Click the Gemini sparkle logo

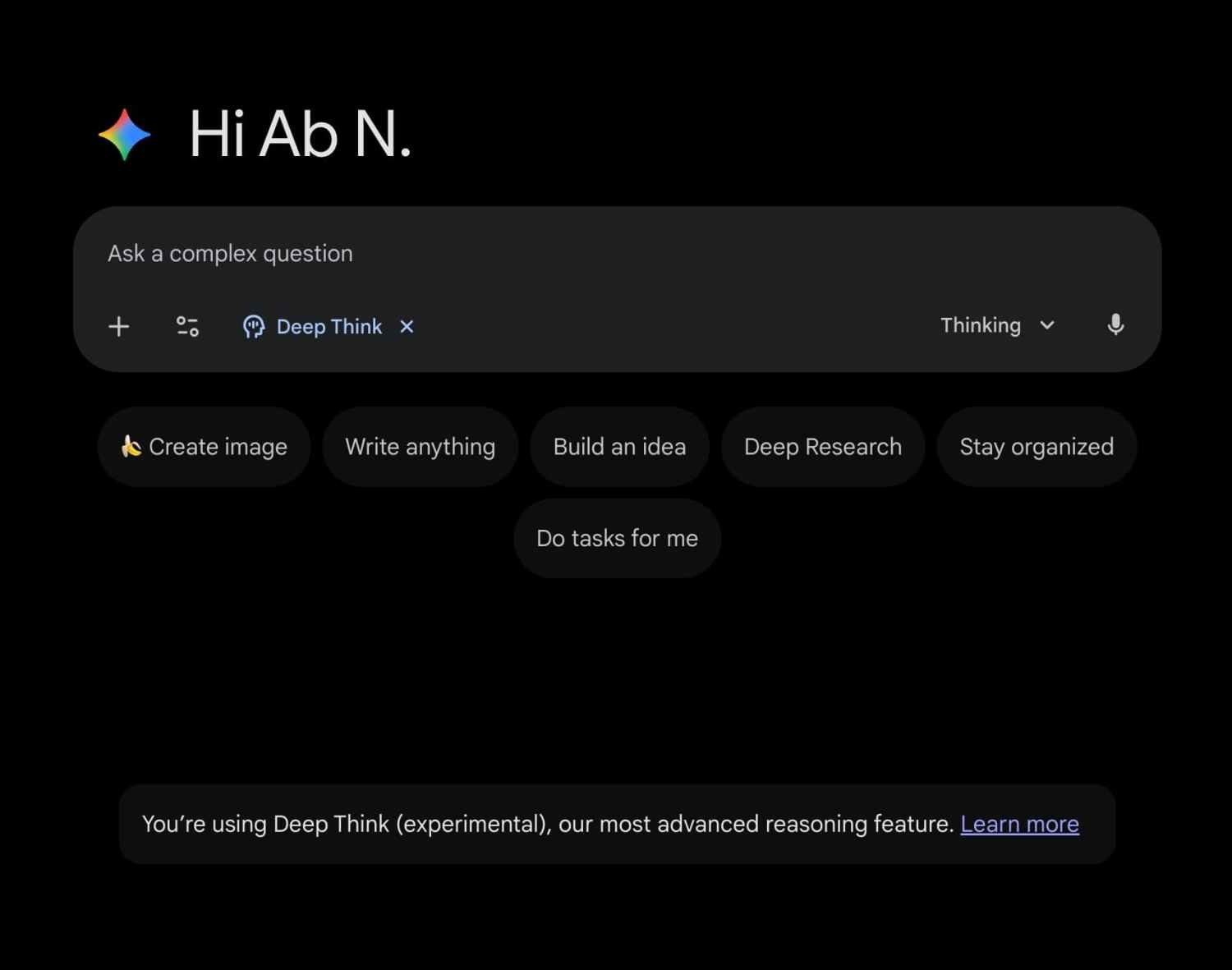tap(125, 135)
